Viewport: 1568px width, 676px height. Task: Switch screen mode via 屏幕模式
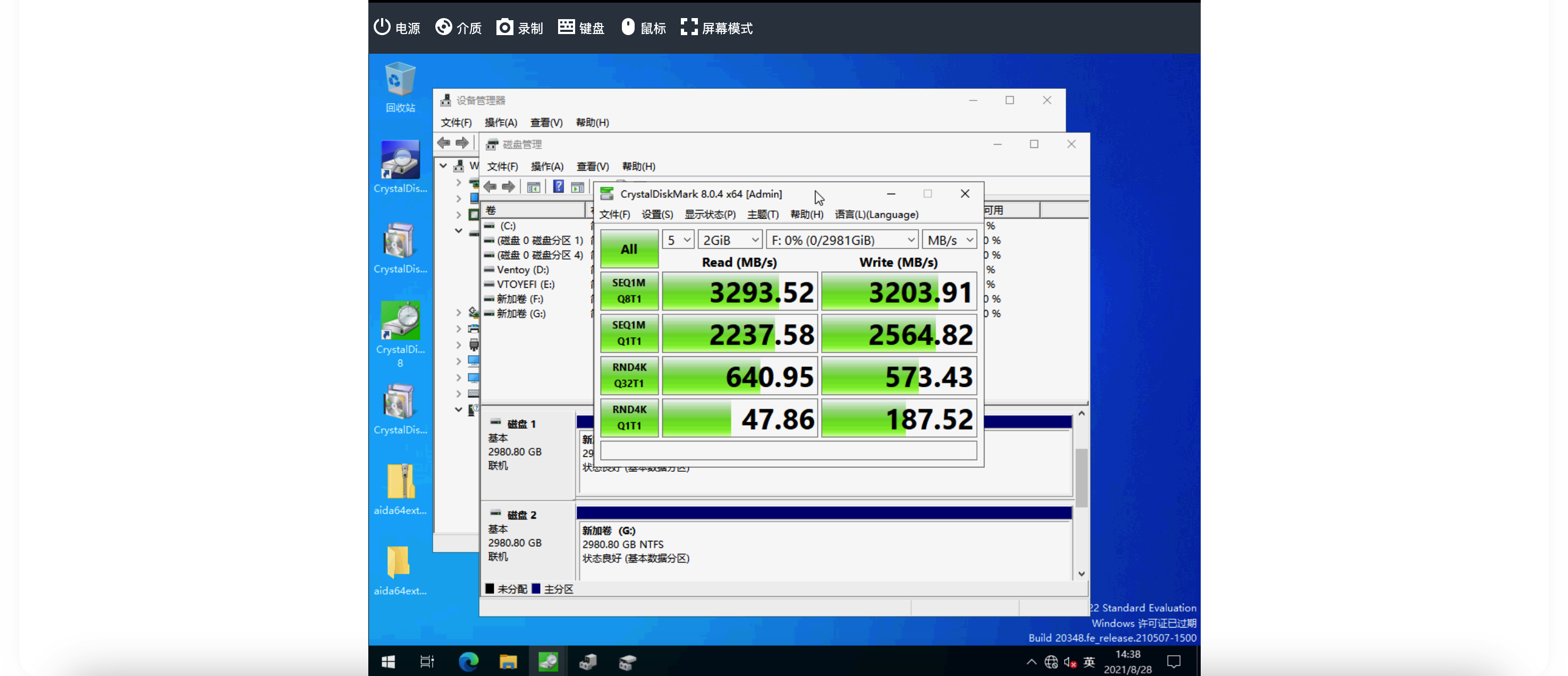[x=716, y=28]
